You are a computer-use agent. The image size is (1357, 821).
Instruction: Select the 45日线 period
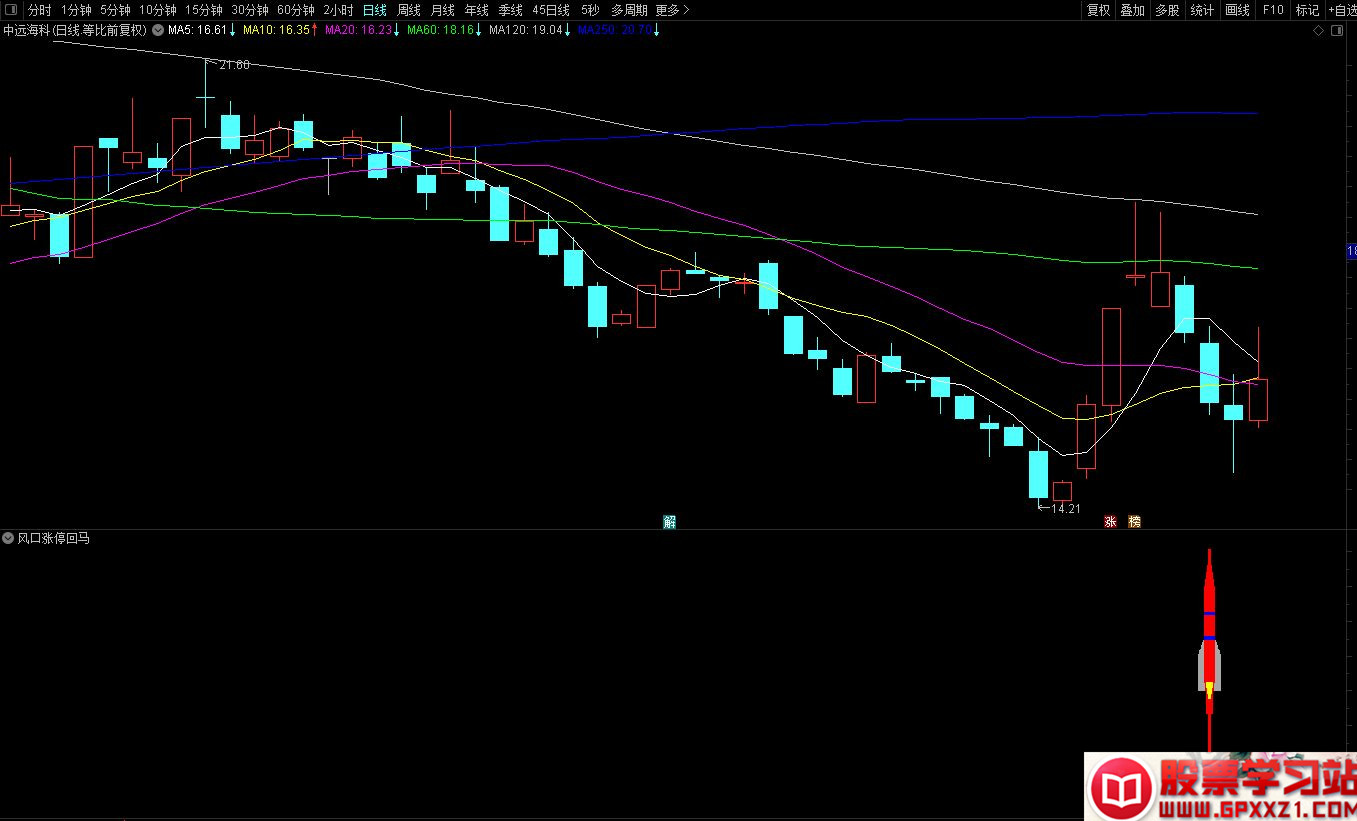pos(551,10)
